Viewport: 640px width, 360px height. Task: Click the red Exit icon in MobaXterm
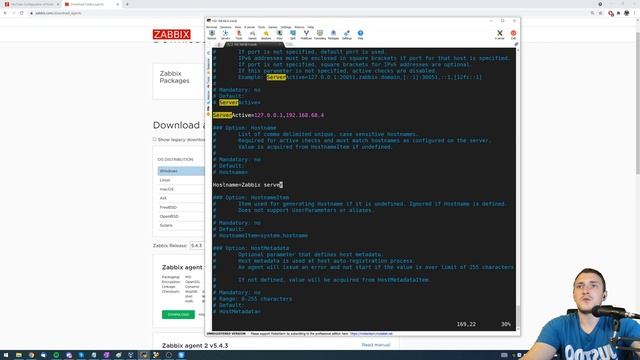pos(513,35)
